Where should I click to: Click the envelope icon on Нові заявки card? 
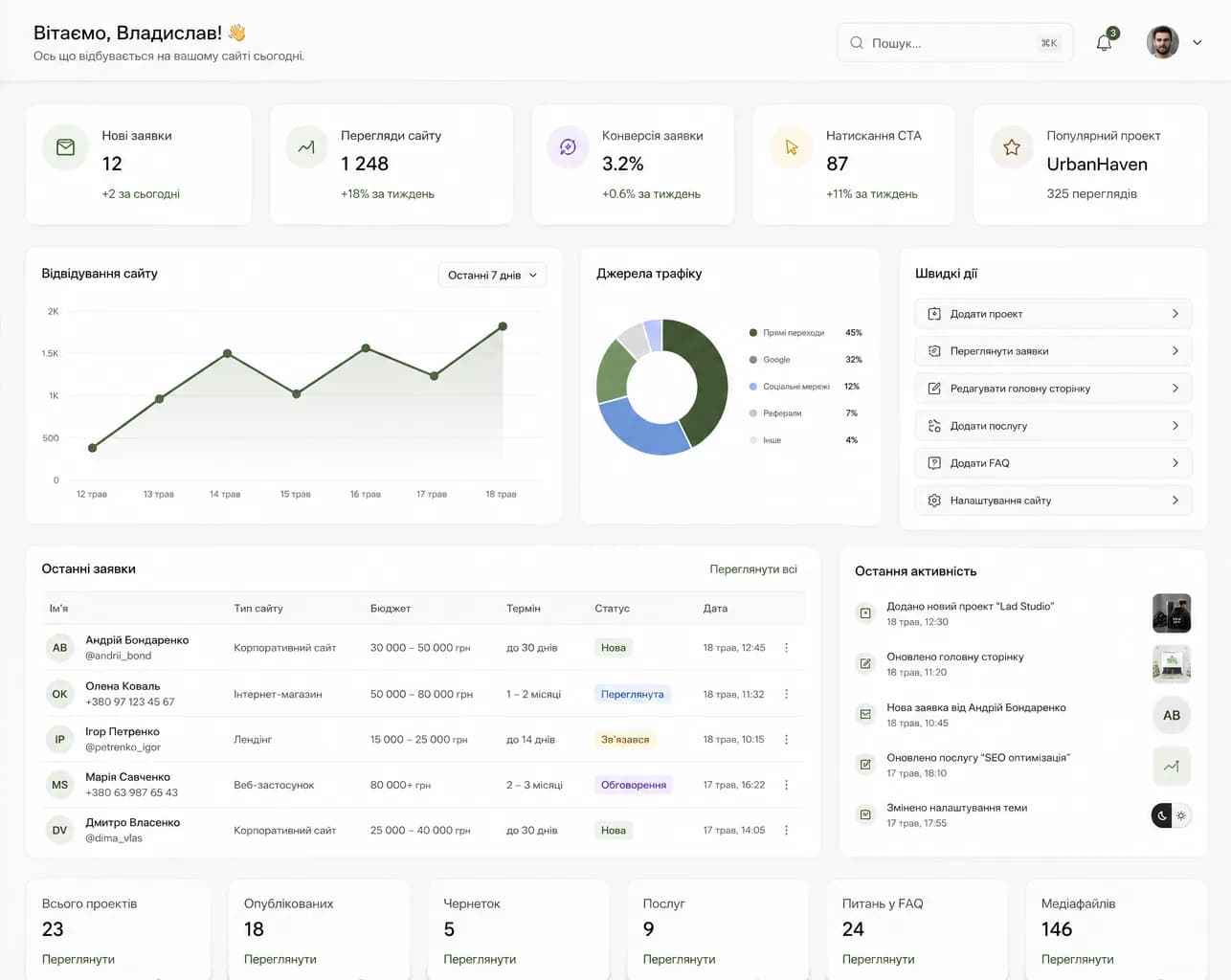click(65, 147)
